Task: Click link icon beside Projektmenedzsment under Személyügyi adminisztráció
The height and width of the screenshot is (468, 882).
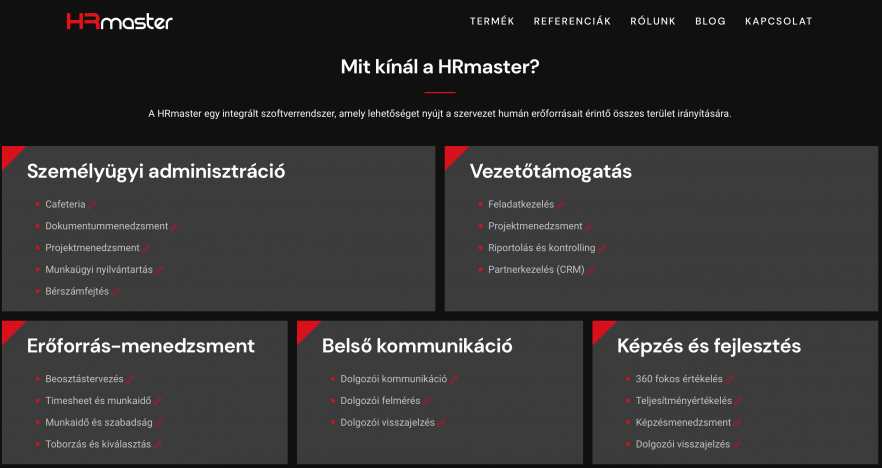Action: [146, 249]
